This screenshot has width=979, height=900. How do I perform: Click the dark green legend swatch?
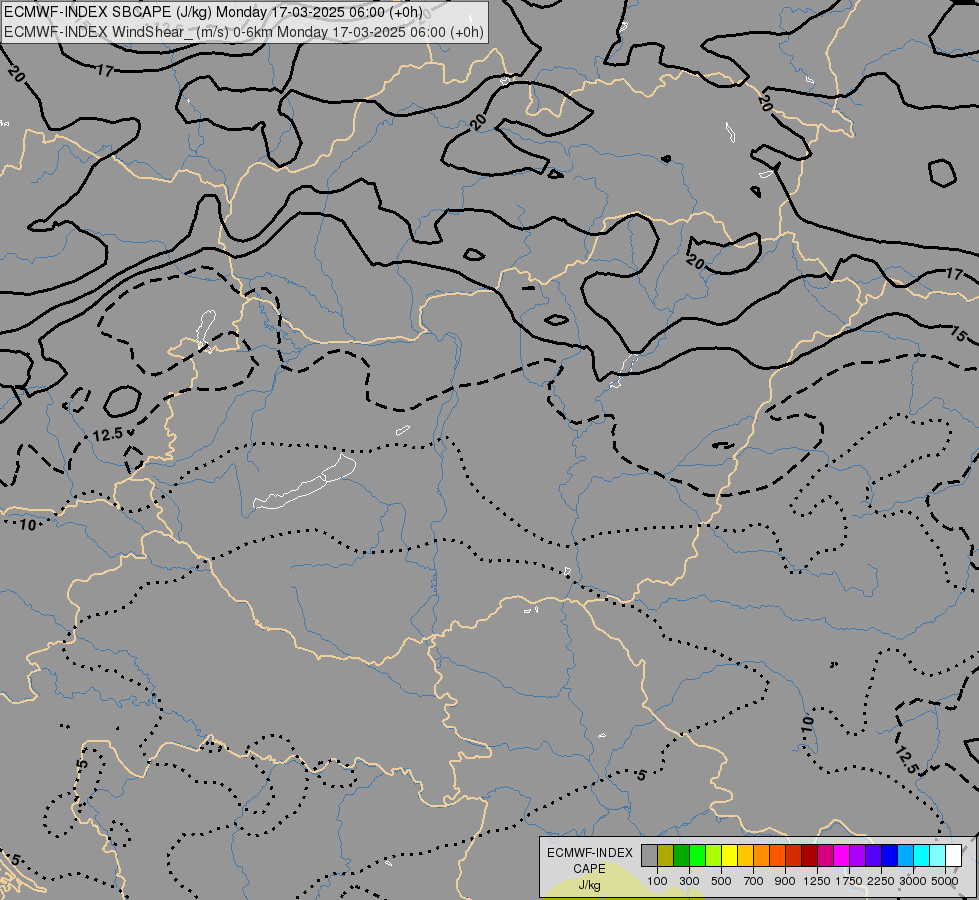pyautogui.click(x=681, y=856)
